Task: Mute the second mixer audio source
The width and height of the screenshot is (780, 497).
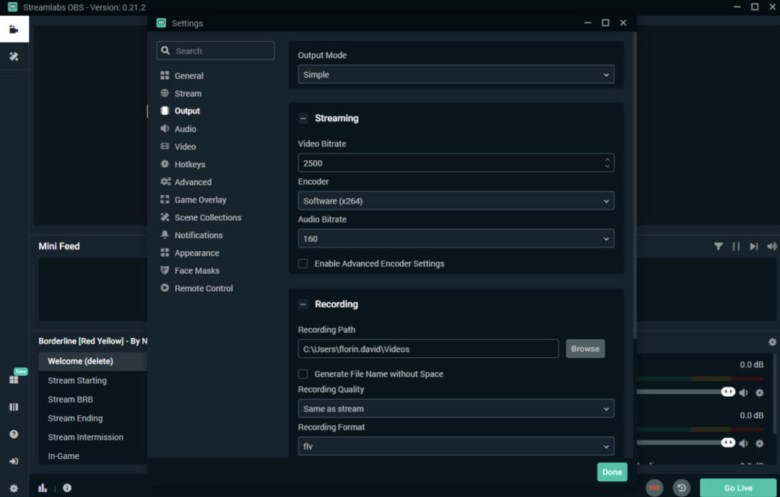Action: [x=743, y=443]
